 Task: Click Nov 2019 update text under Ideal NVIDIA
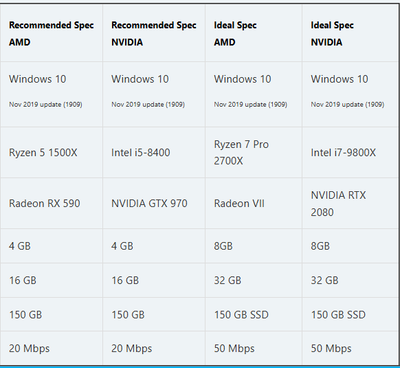[347, 105]
